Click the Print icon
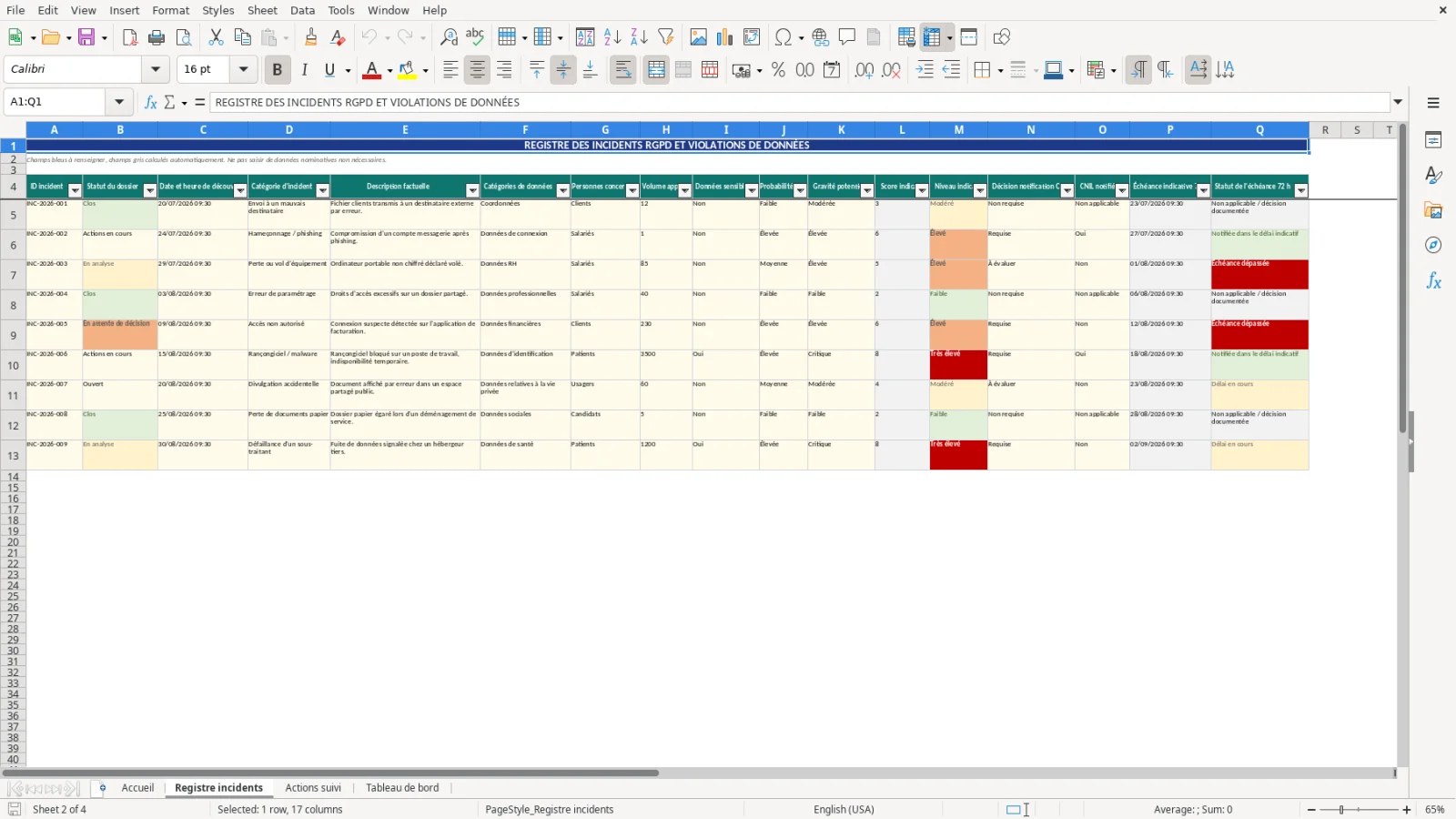This screenshot has height=819, width=1456. [x=157, y=37]
